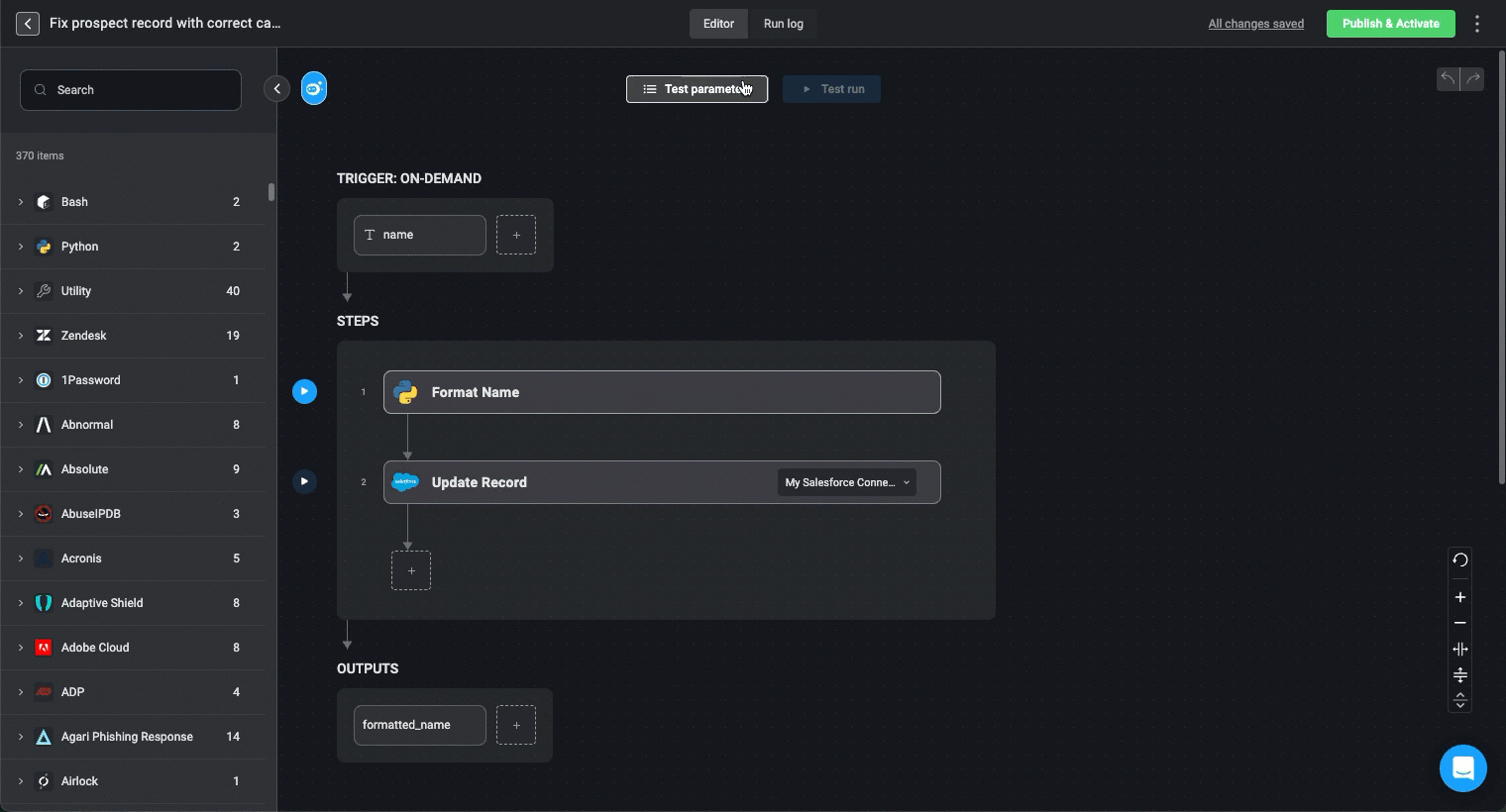Click the Bash icon in the sidebar
Image resolution: width=1506 pixels, height=812 pixels.
(44, 202)
